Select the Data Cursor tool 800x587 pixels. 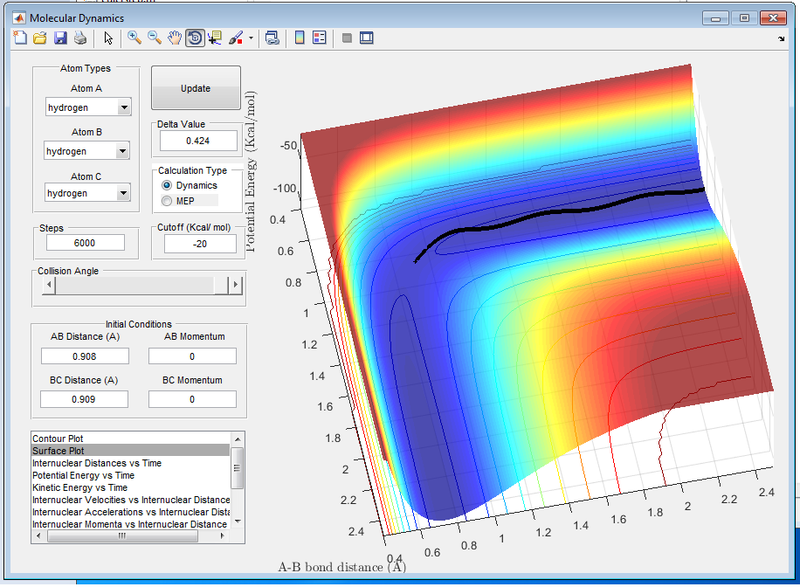(x=214, y=39)
